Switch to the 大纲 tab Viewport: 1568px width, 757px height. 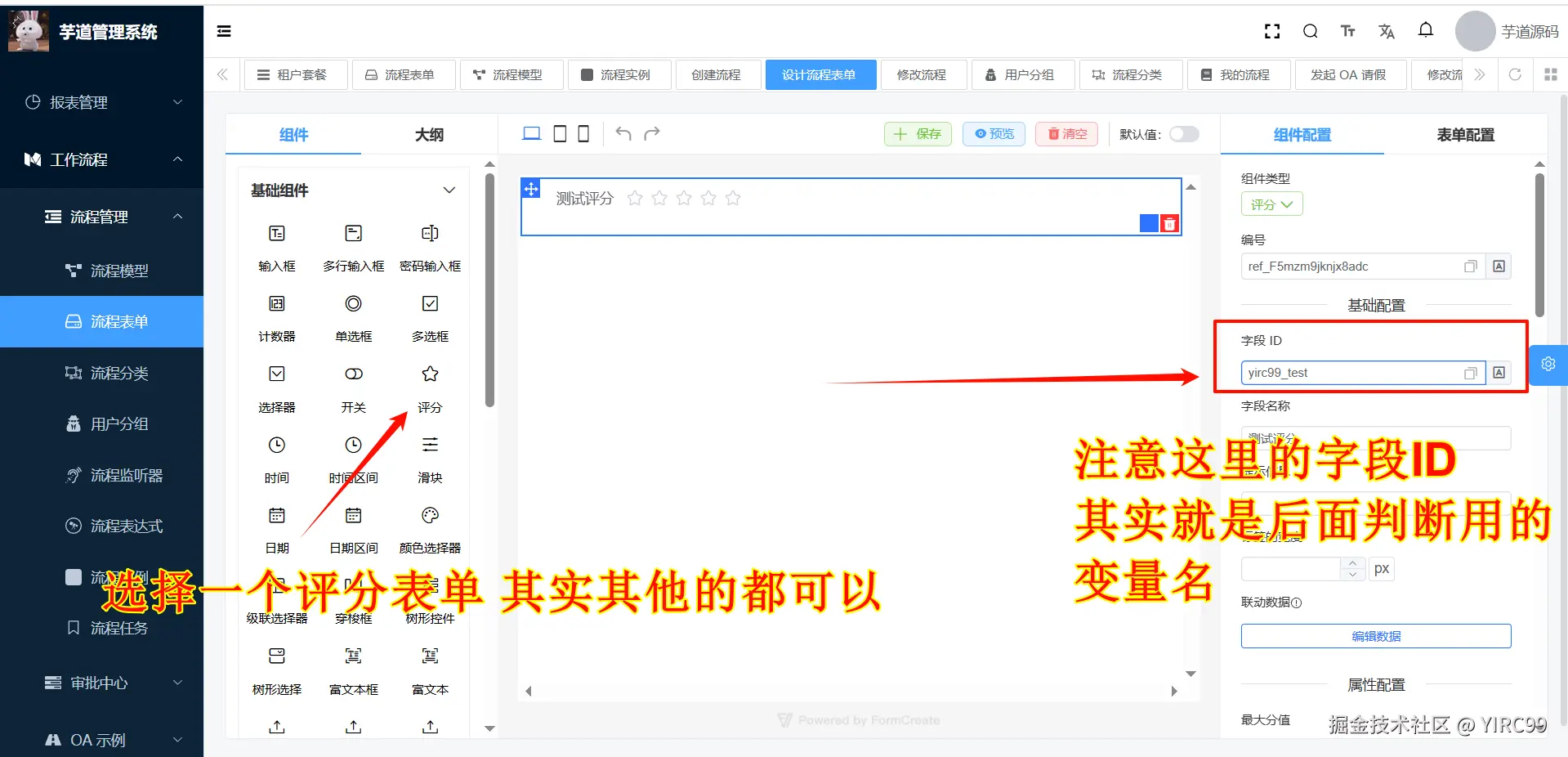click(x=428, y=134)
